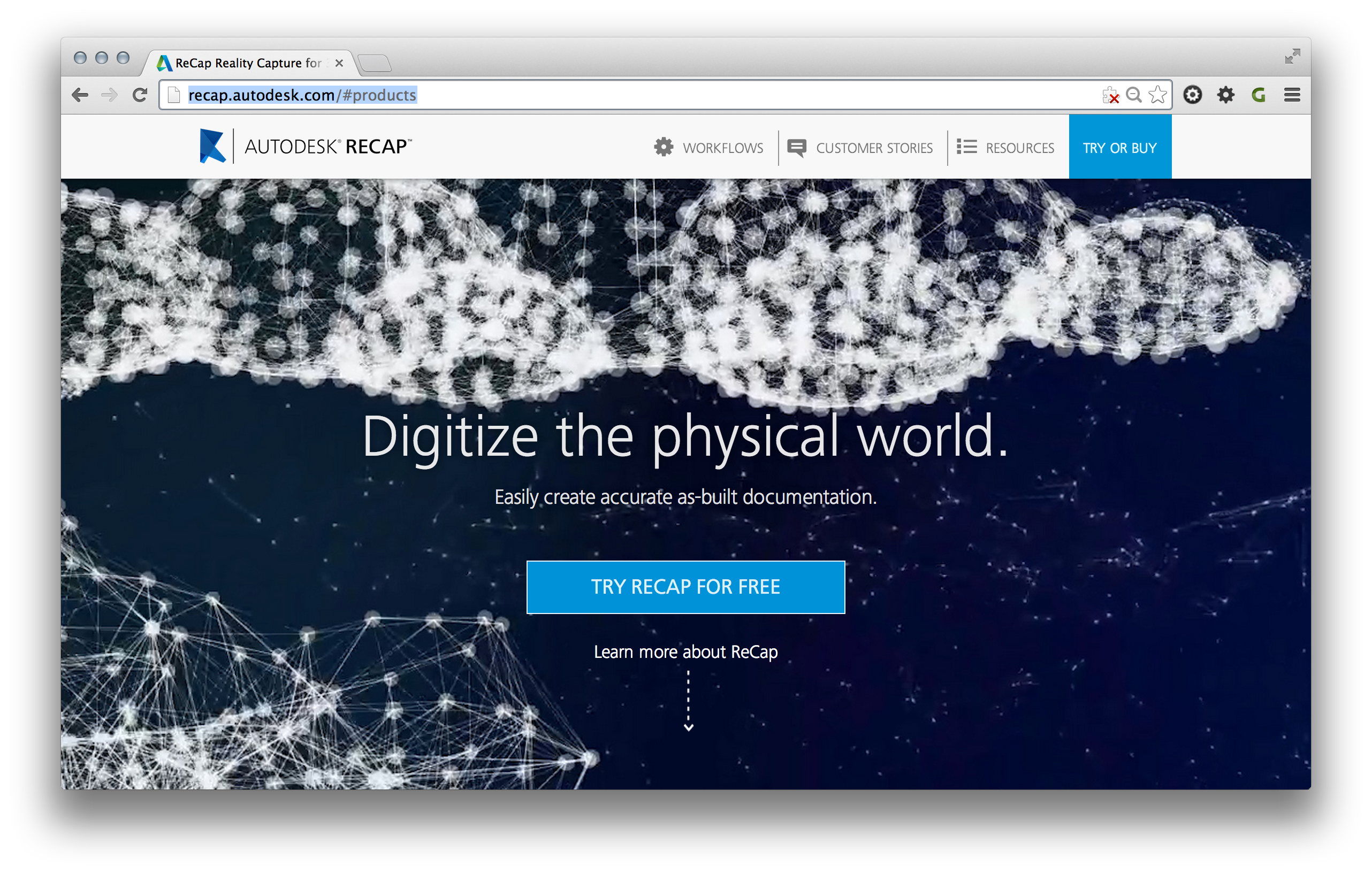Screen dimensions: 1372x874
Task: Click the browser forward arrow
Action: point(109,95)
